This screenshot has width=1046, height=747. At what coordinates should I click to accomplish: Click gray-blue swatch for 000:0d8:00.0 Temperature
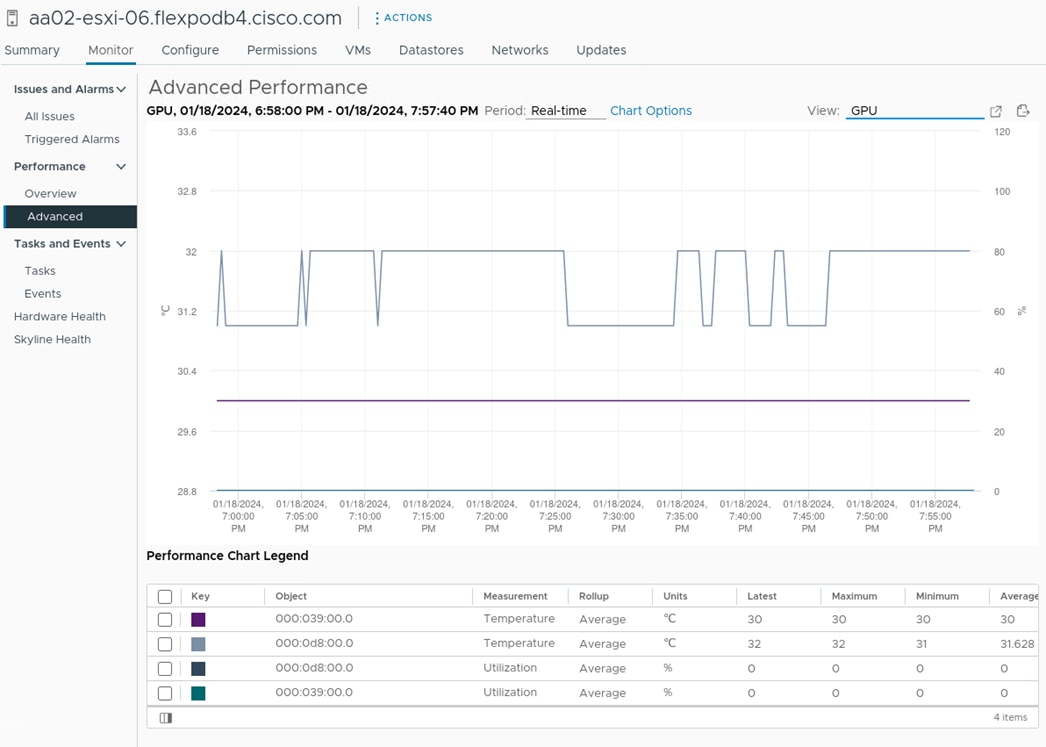pos(198,644)
